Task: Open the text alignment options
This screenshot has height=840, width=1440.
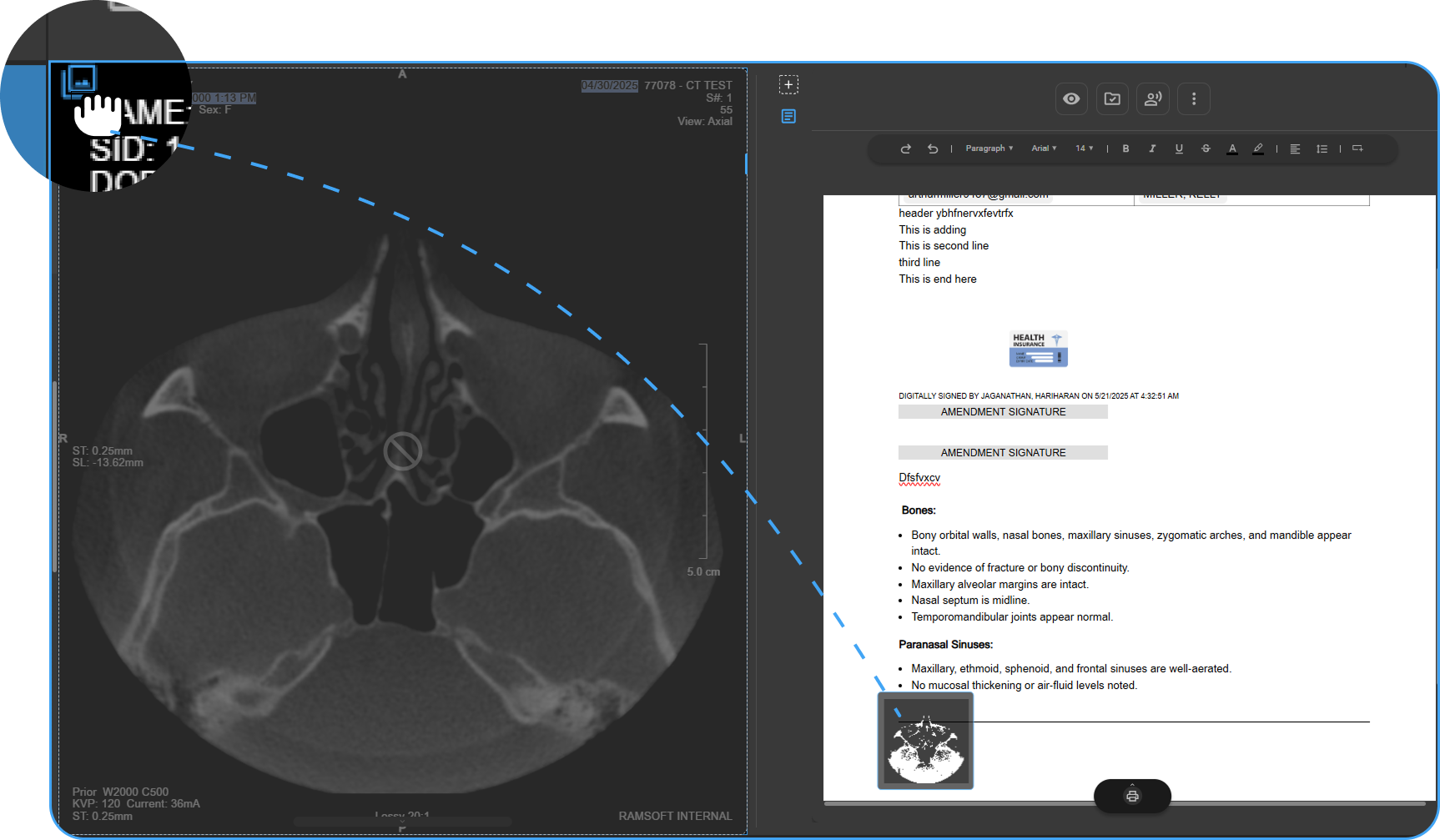Action: tap(1295, 148)
